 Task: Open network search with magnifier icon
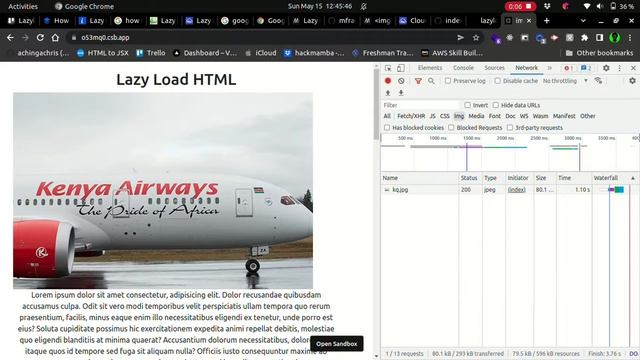[x=431, y=81]
